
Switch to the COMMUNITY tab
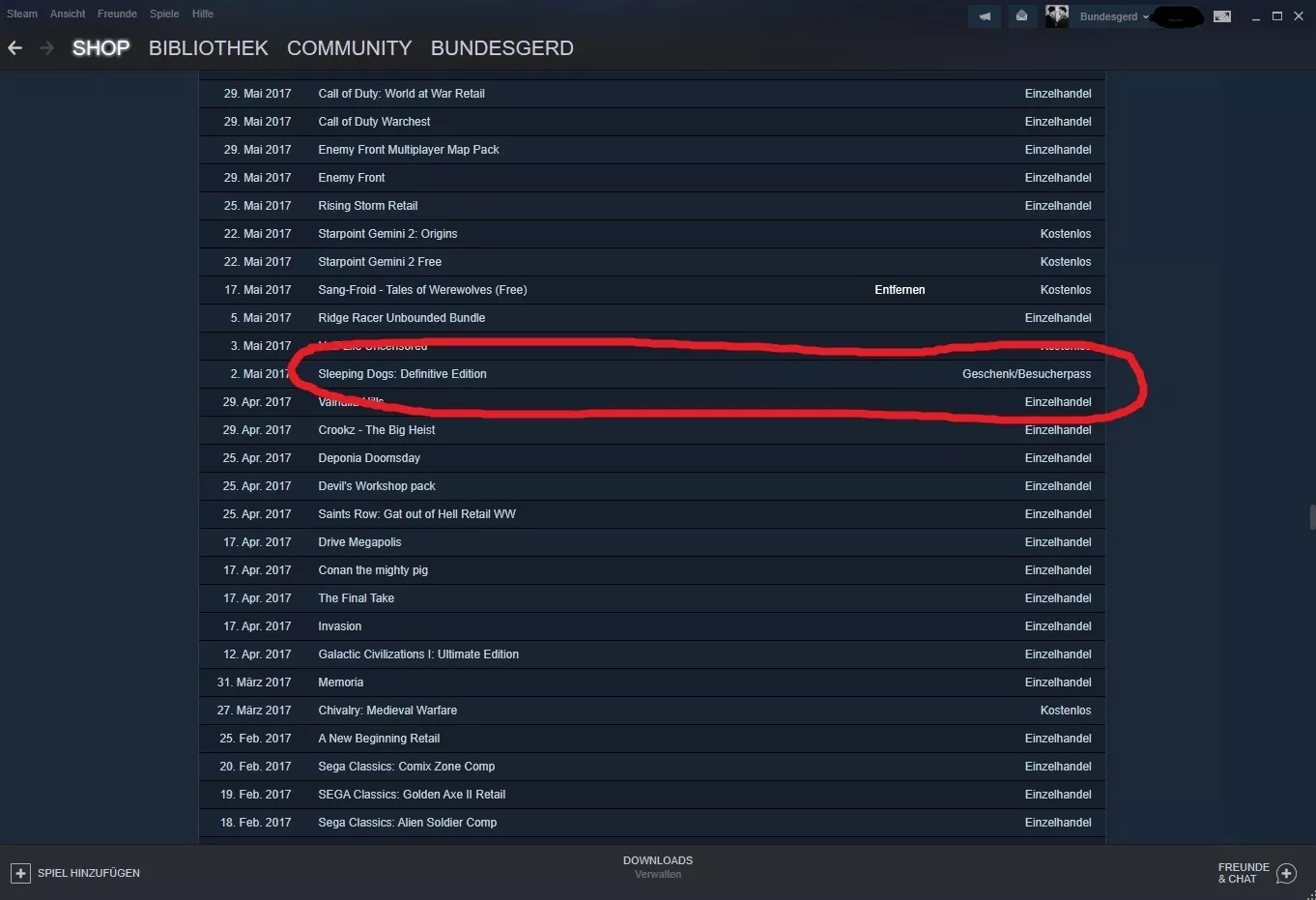coord(350,48)
